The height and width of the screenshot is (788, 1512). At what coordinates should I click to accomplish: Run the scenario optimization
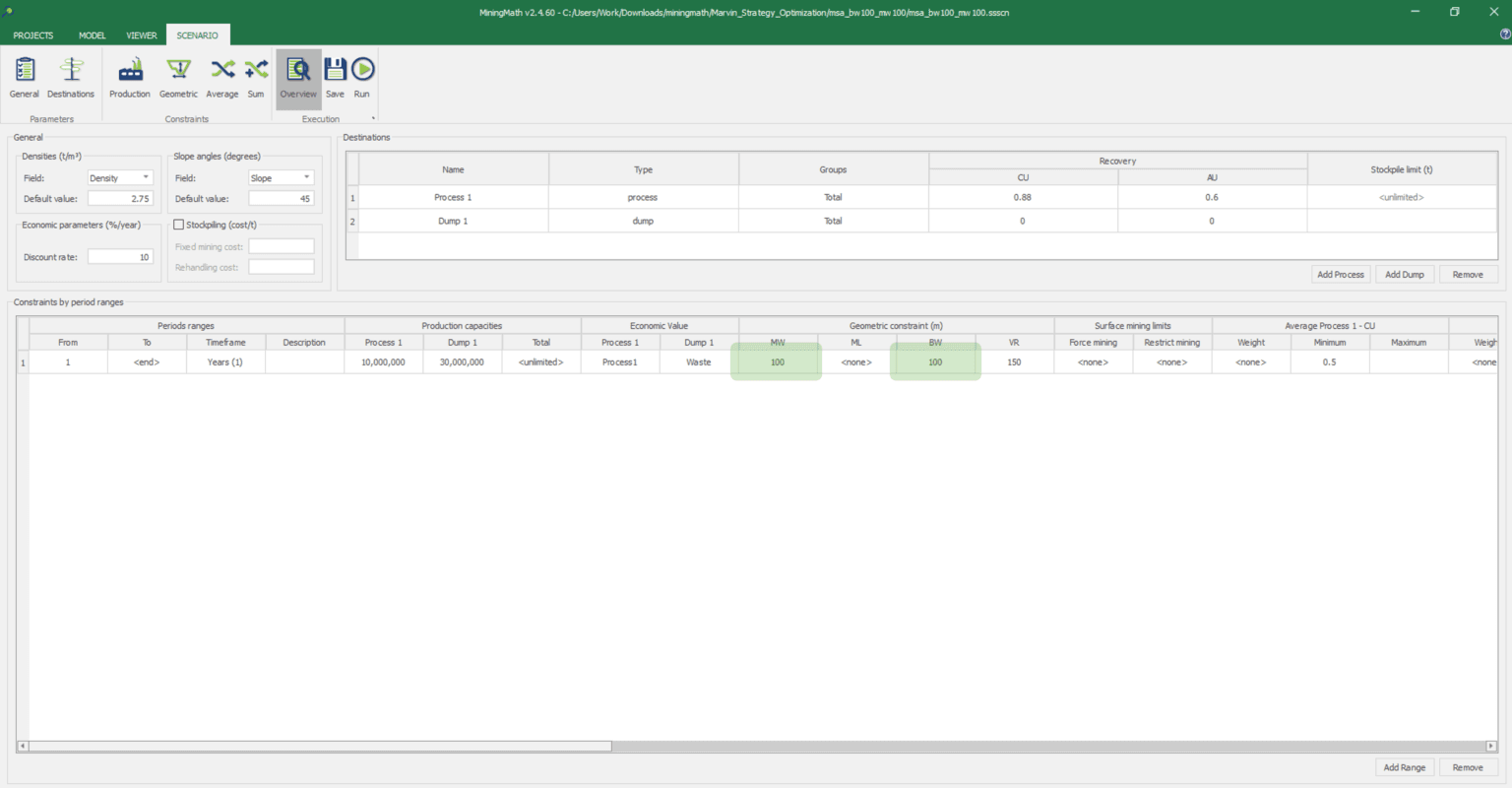click(x=361, y=69)
